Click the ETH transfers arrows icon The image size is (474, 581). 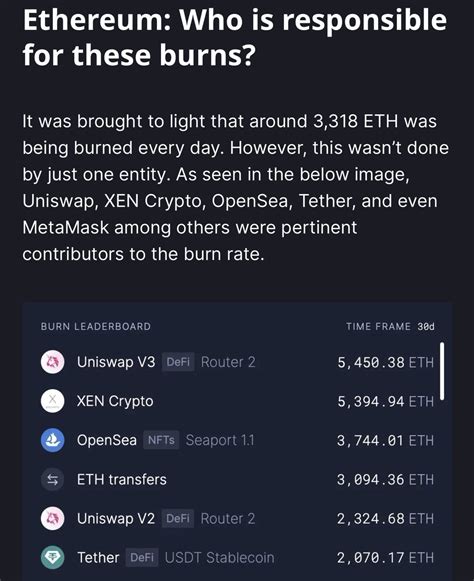click(x=52, y=479)
